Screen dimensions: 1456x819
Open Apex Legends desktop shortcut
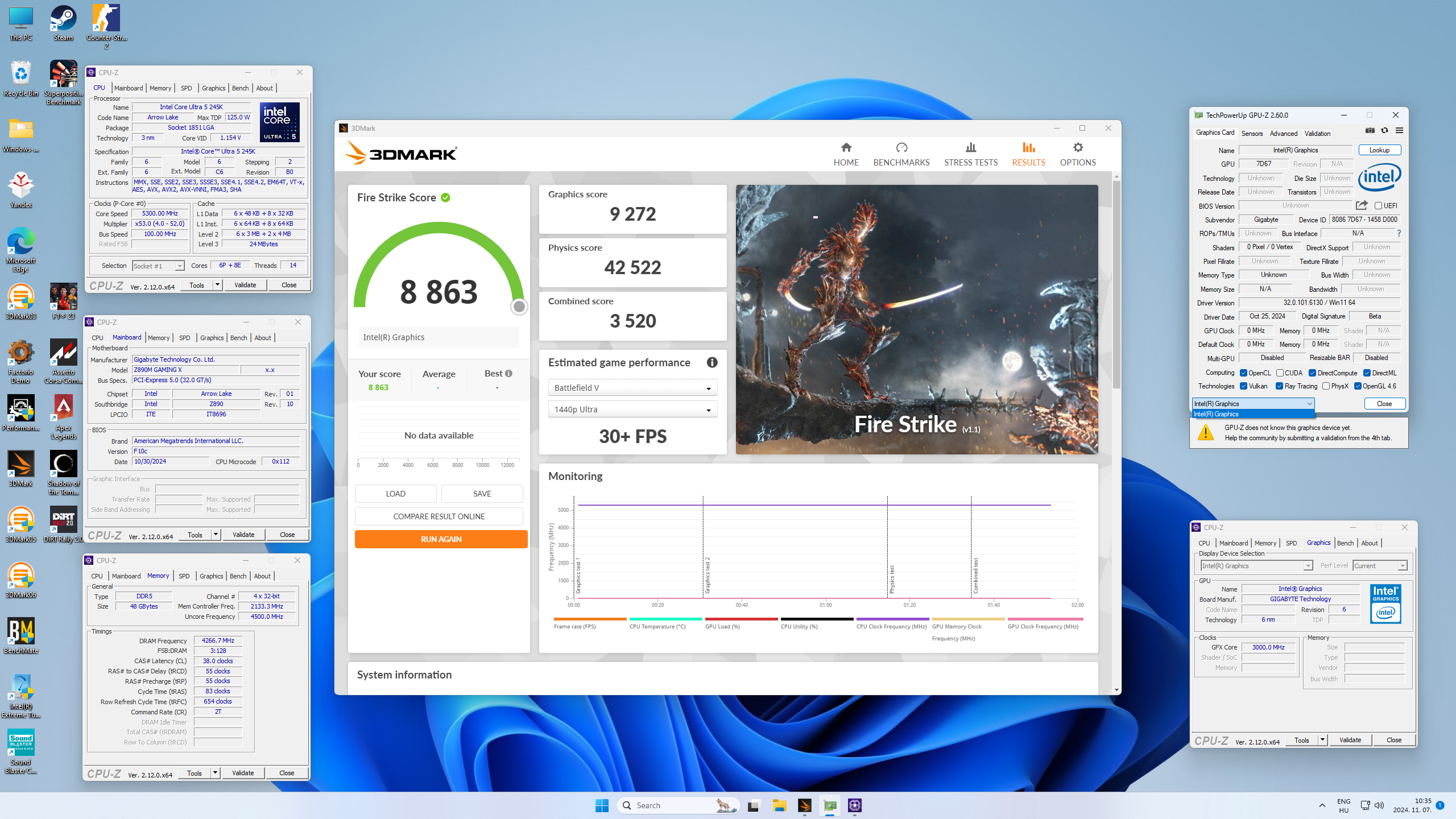coord(63,417)
